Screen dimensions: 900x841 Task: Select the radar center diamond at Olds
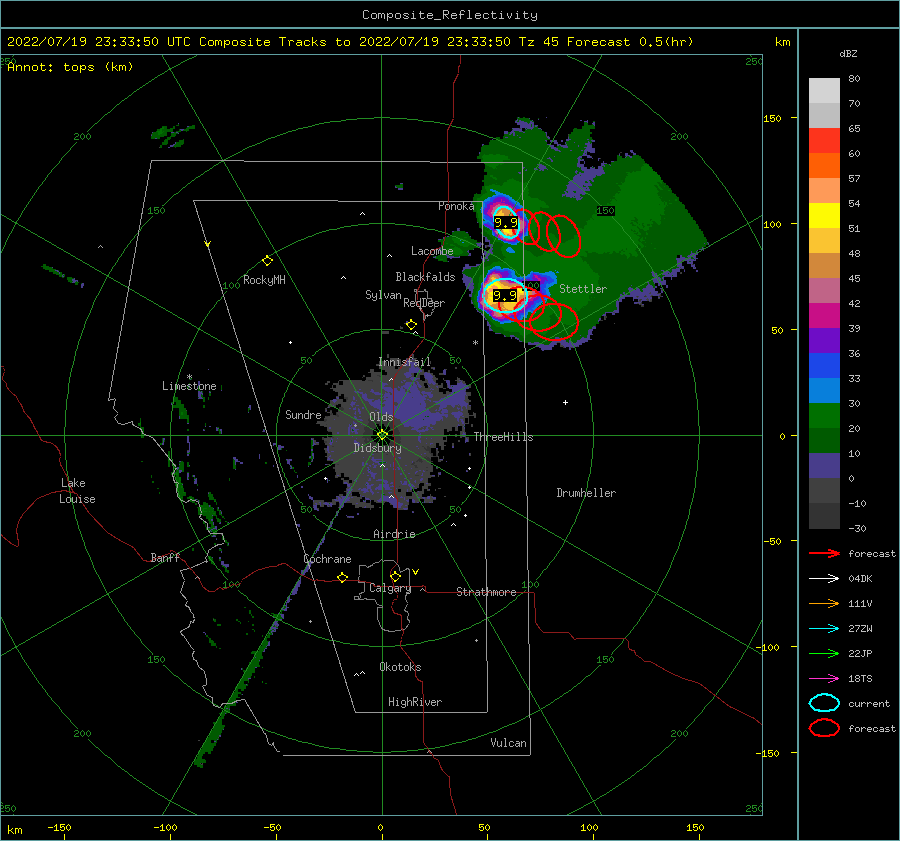(382, 435)
